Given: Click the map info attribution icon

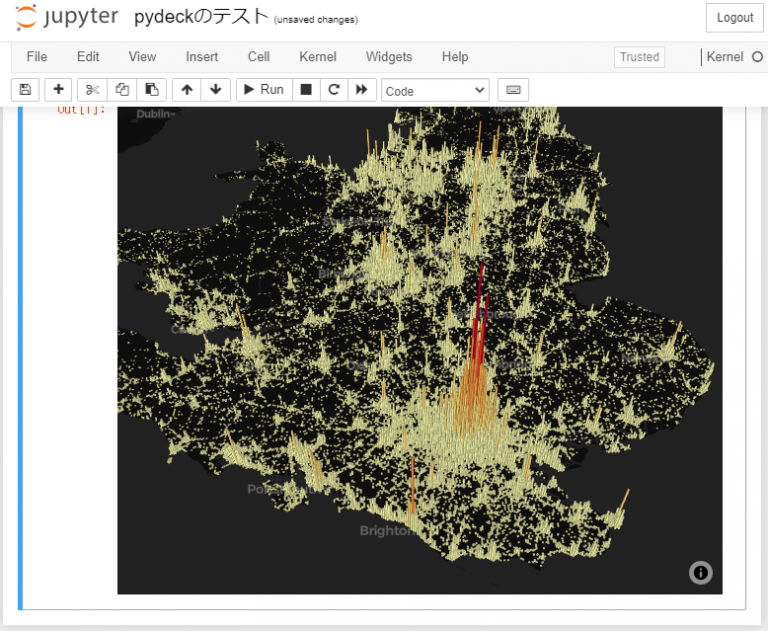Looking at the screenshot, I should click(x=700, y=572).
